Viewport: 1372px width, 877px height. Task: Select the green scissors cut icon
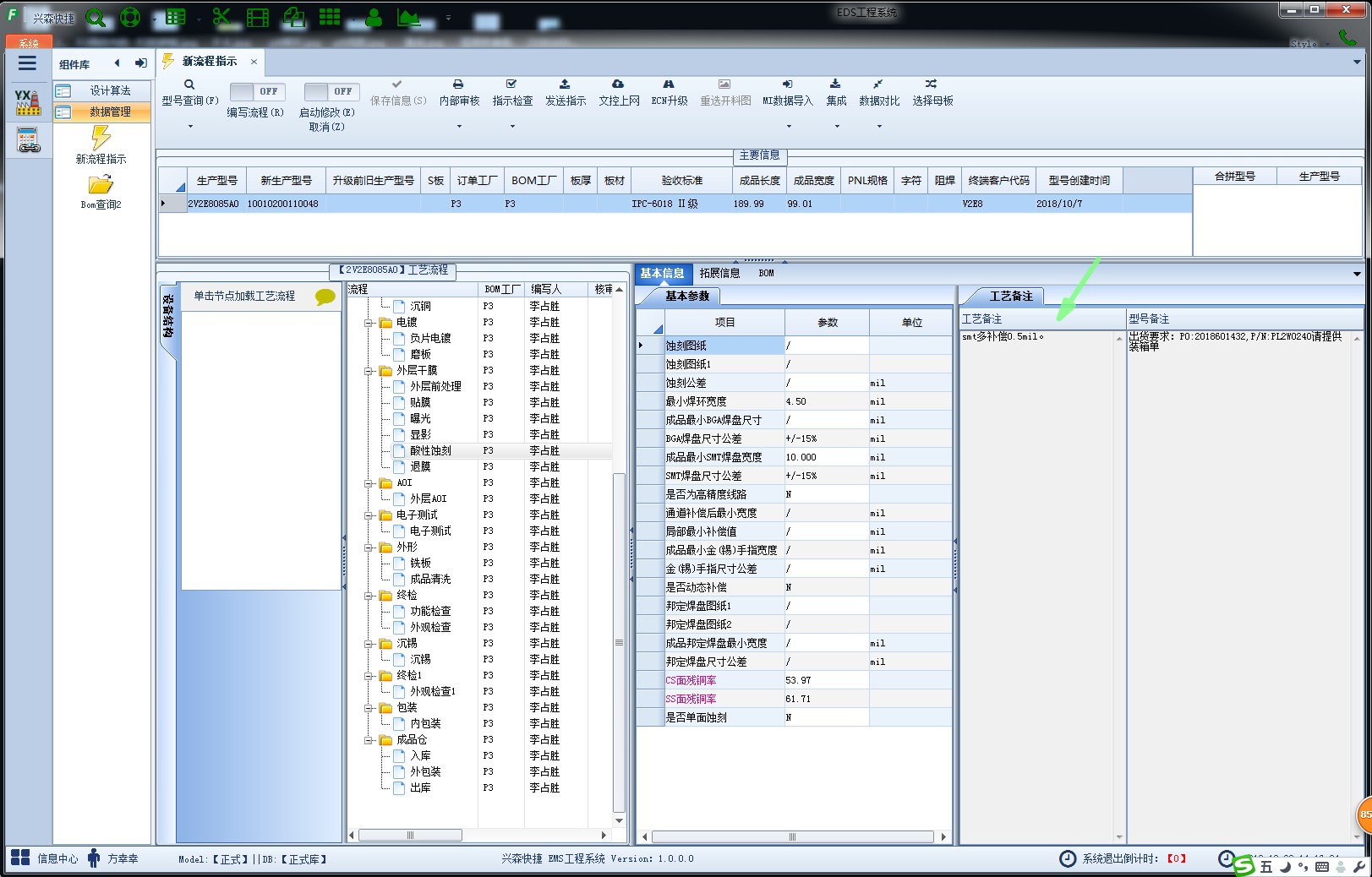click(221, 17)
